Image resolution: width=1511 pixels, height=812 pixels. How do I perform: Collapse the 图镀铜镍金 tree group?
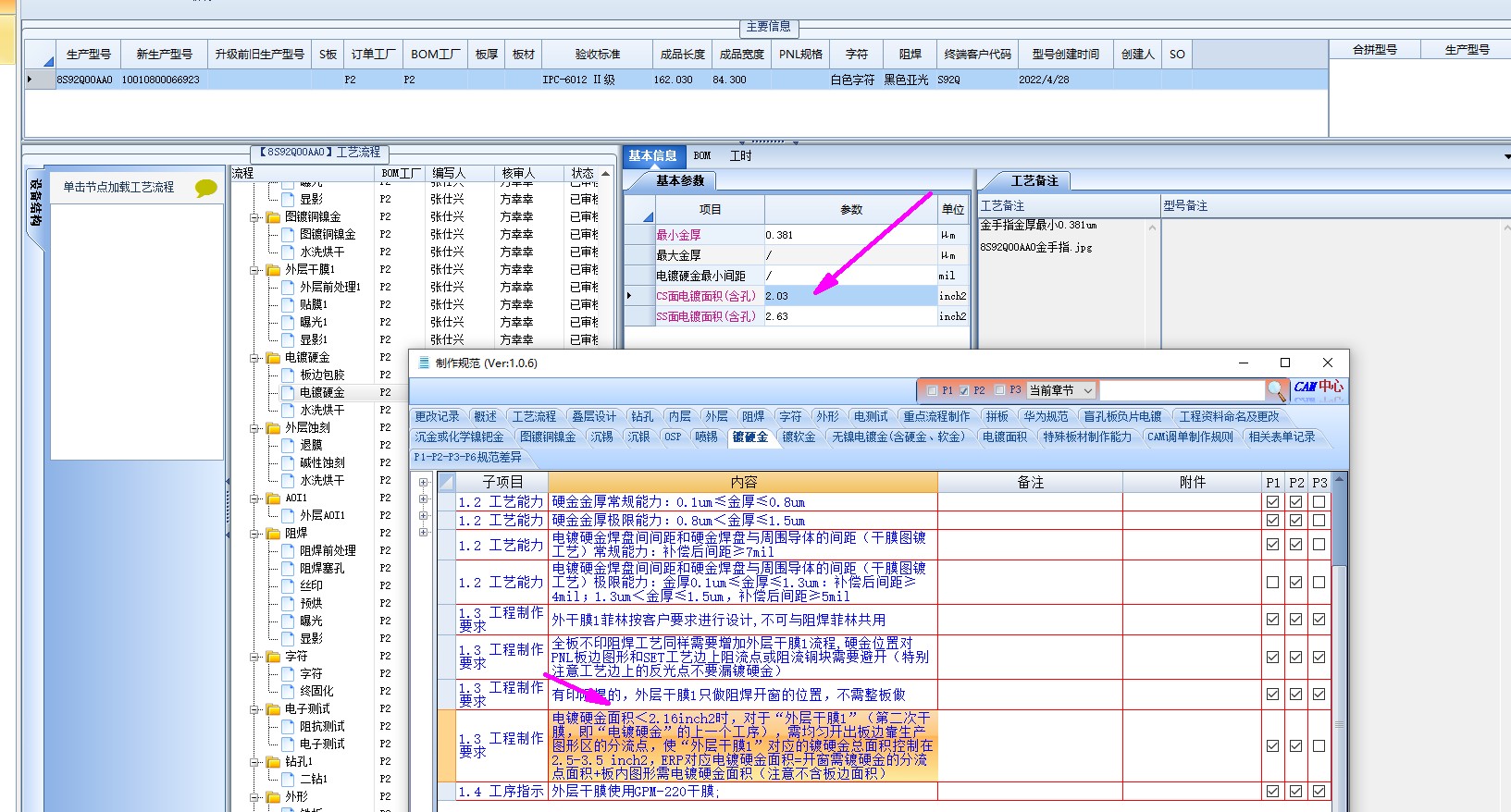pos(254,217)
